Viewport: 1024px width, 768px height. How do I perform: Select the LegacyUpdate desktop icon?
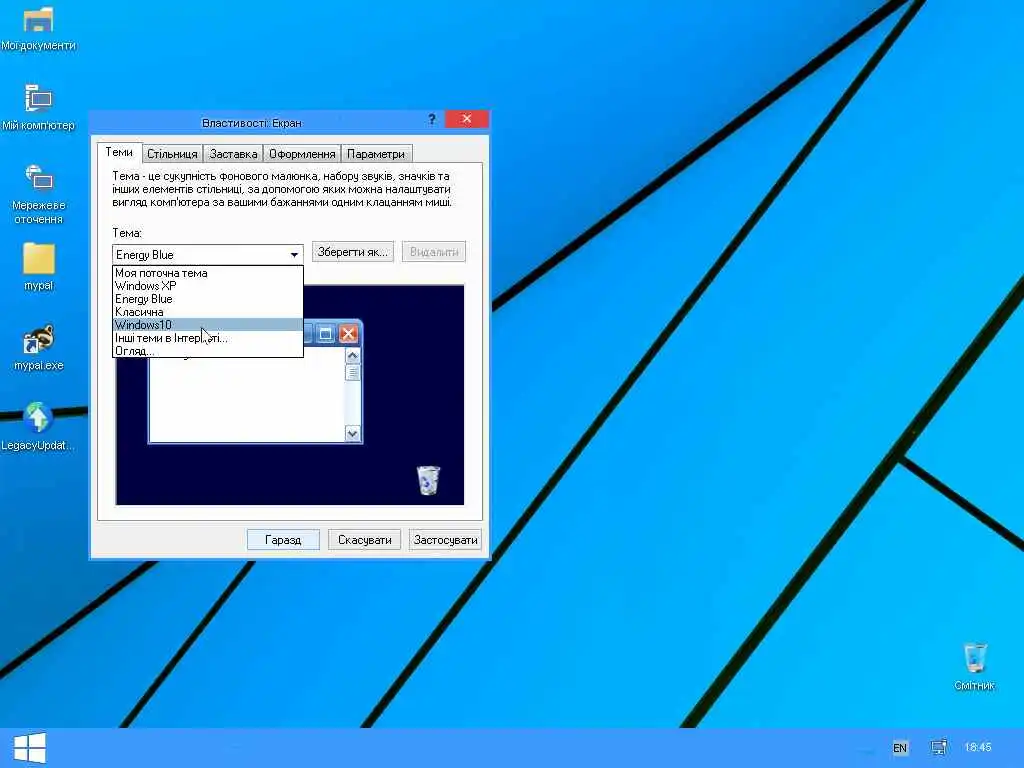(x=38, y=427)
